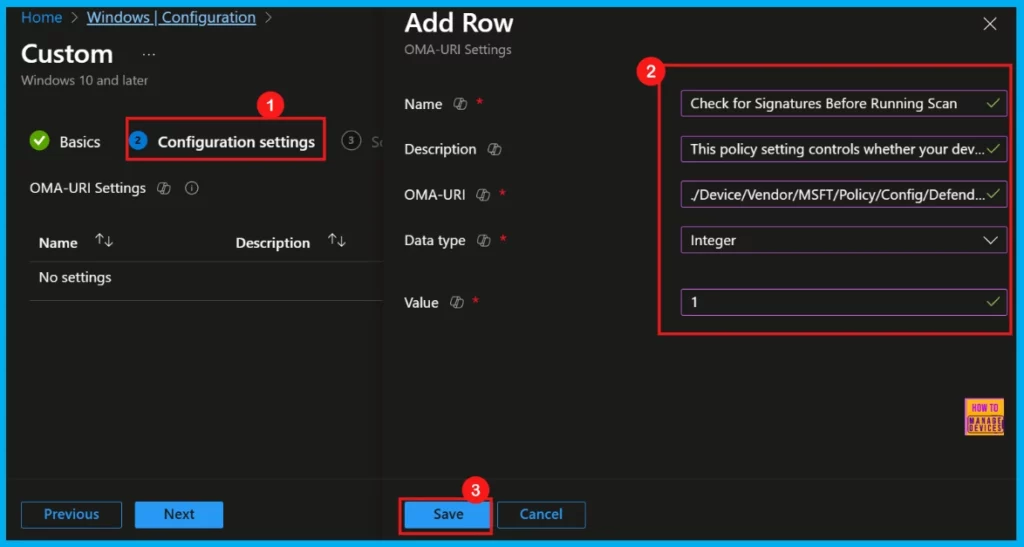Open Windows | Configuration breadcrumb link
Screen dimensions: 1024x547
(x=171, y=18)
